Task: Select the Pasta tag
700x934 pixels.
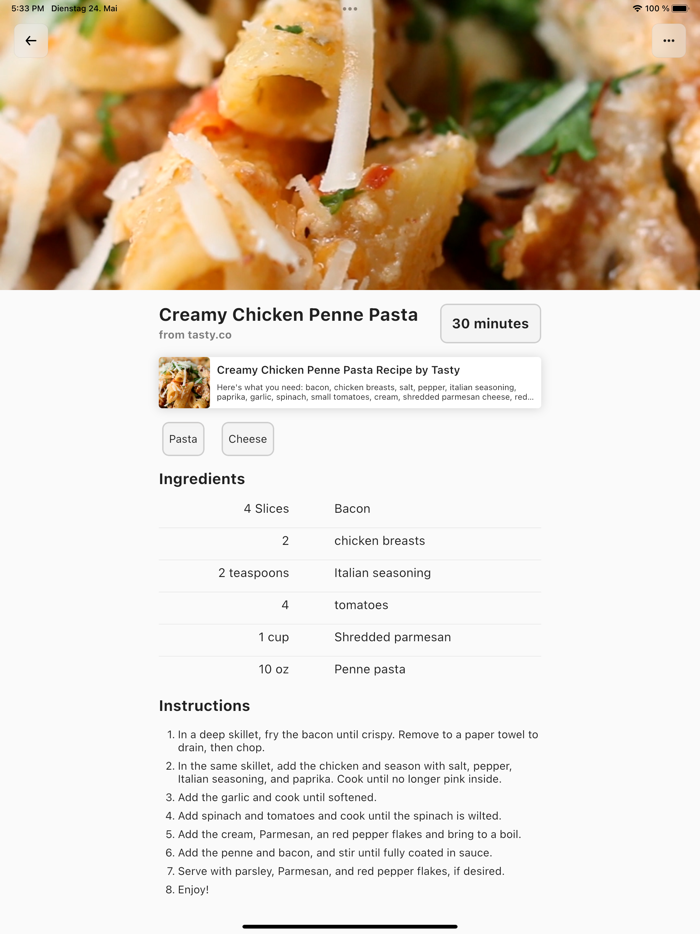Action: (183, 439)
